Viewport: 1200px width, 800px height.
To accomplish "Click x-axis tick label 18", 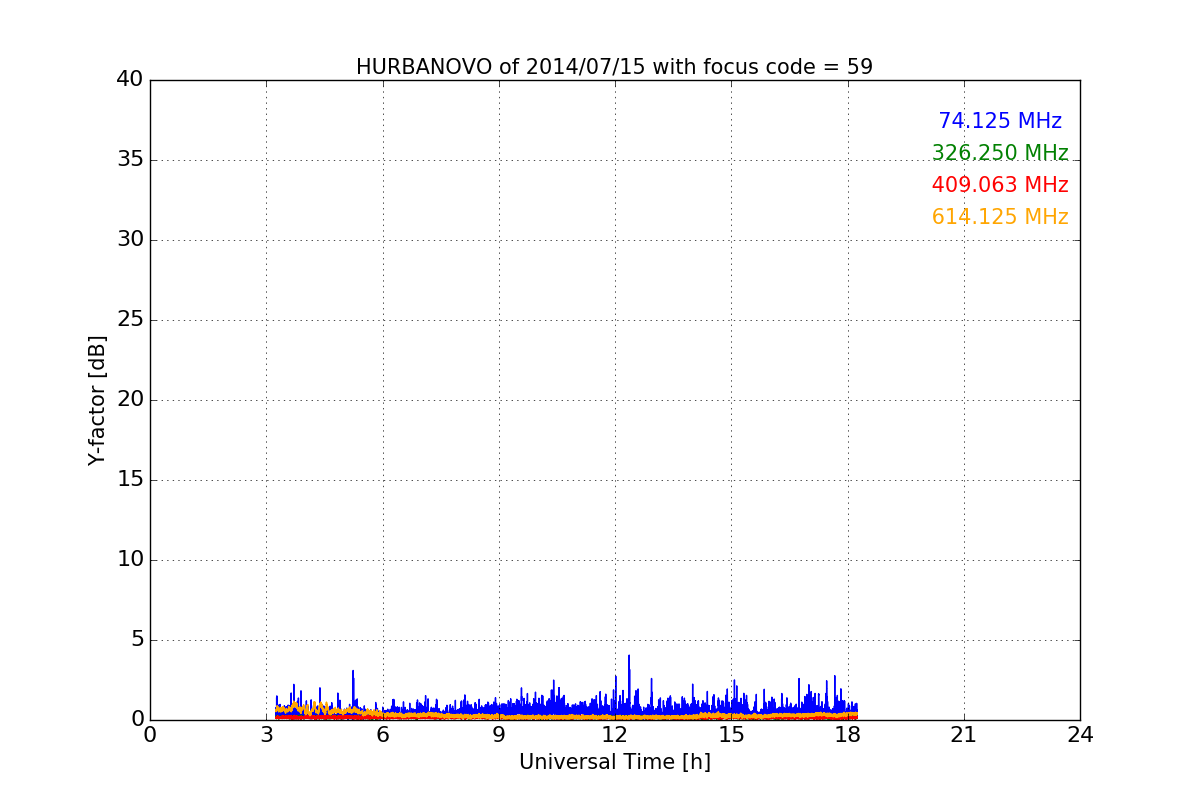I will point(848,735).
